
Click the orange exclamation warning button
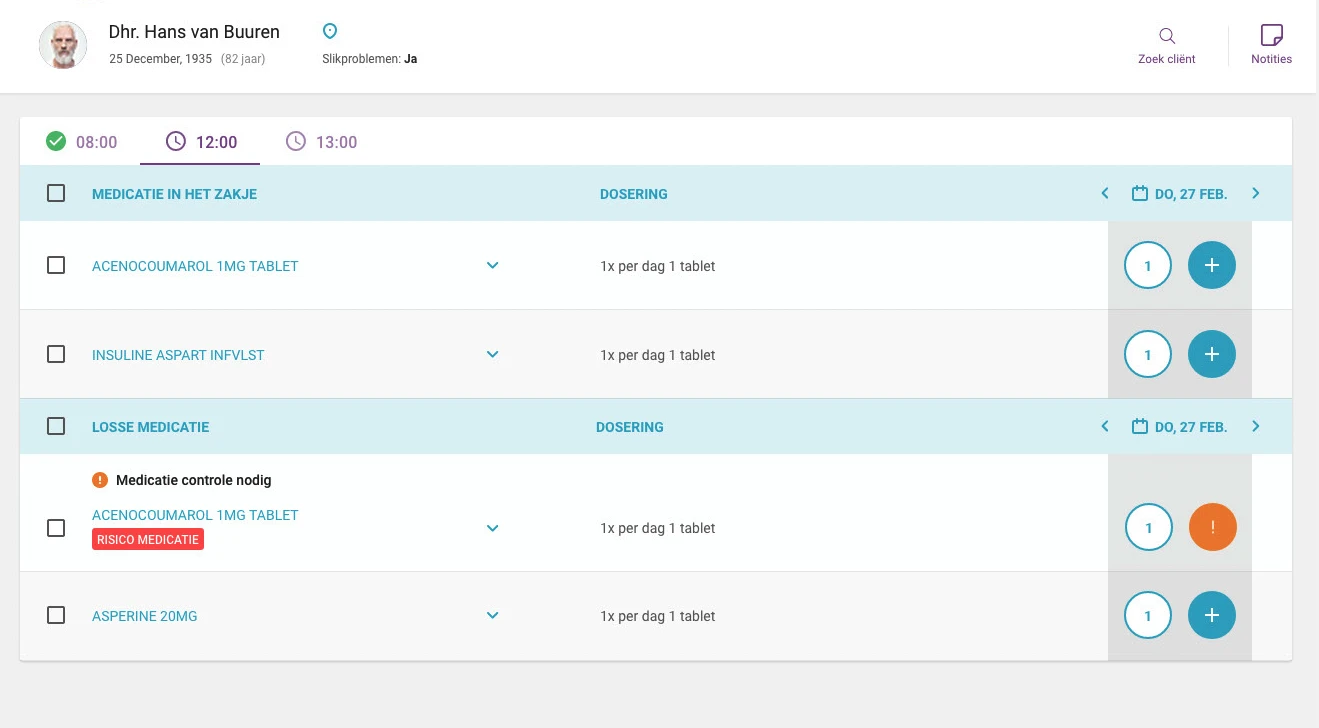[1212, 527]
